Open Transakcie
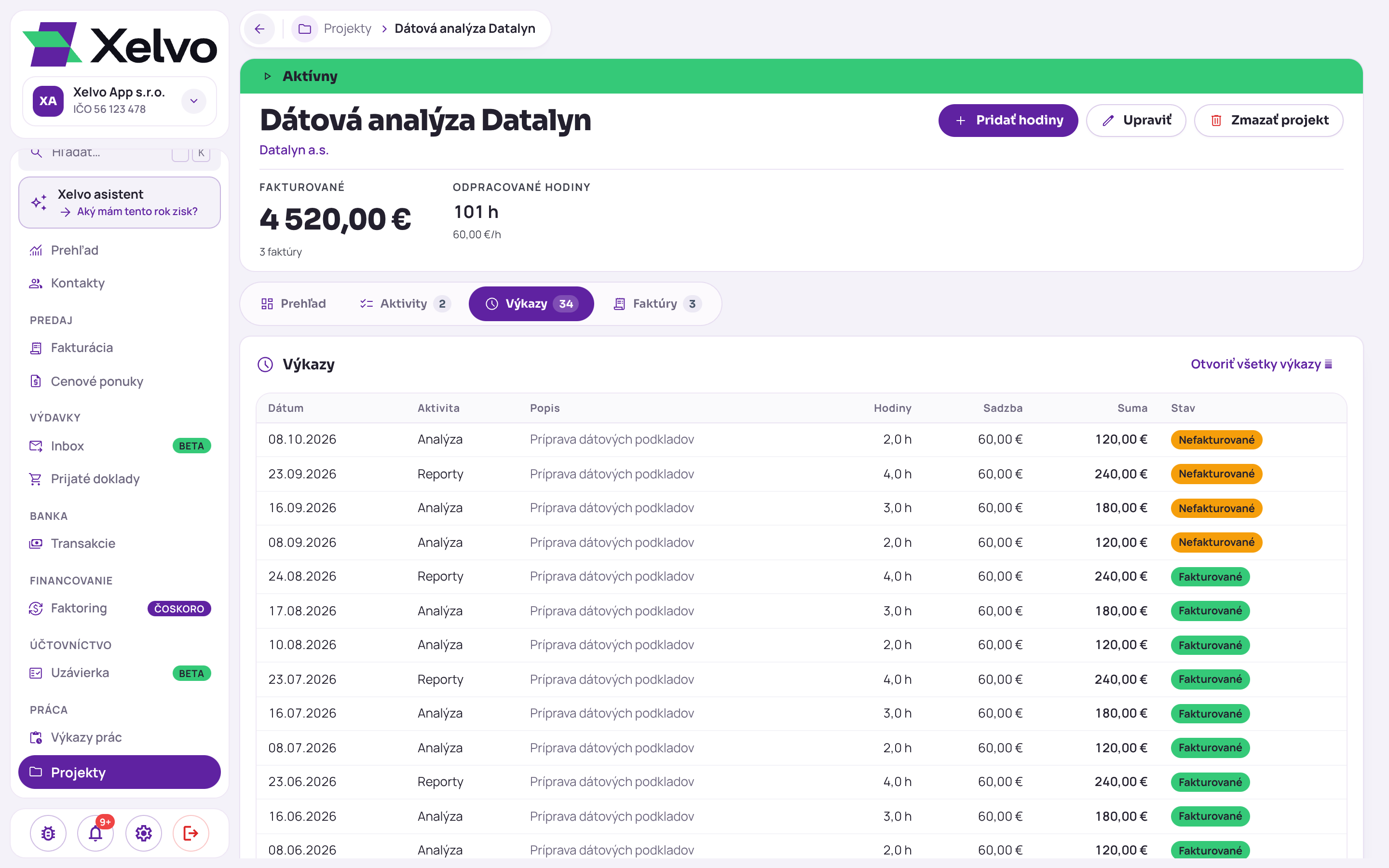Screen dimensions: 1389x868 point(120,543)
